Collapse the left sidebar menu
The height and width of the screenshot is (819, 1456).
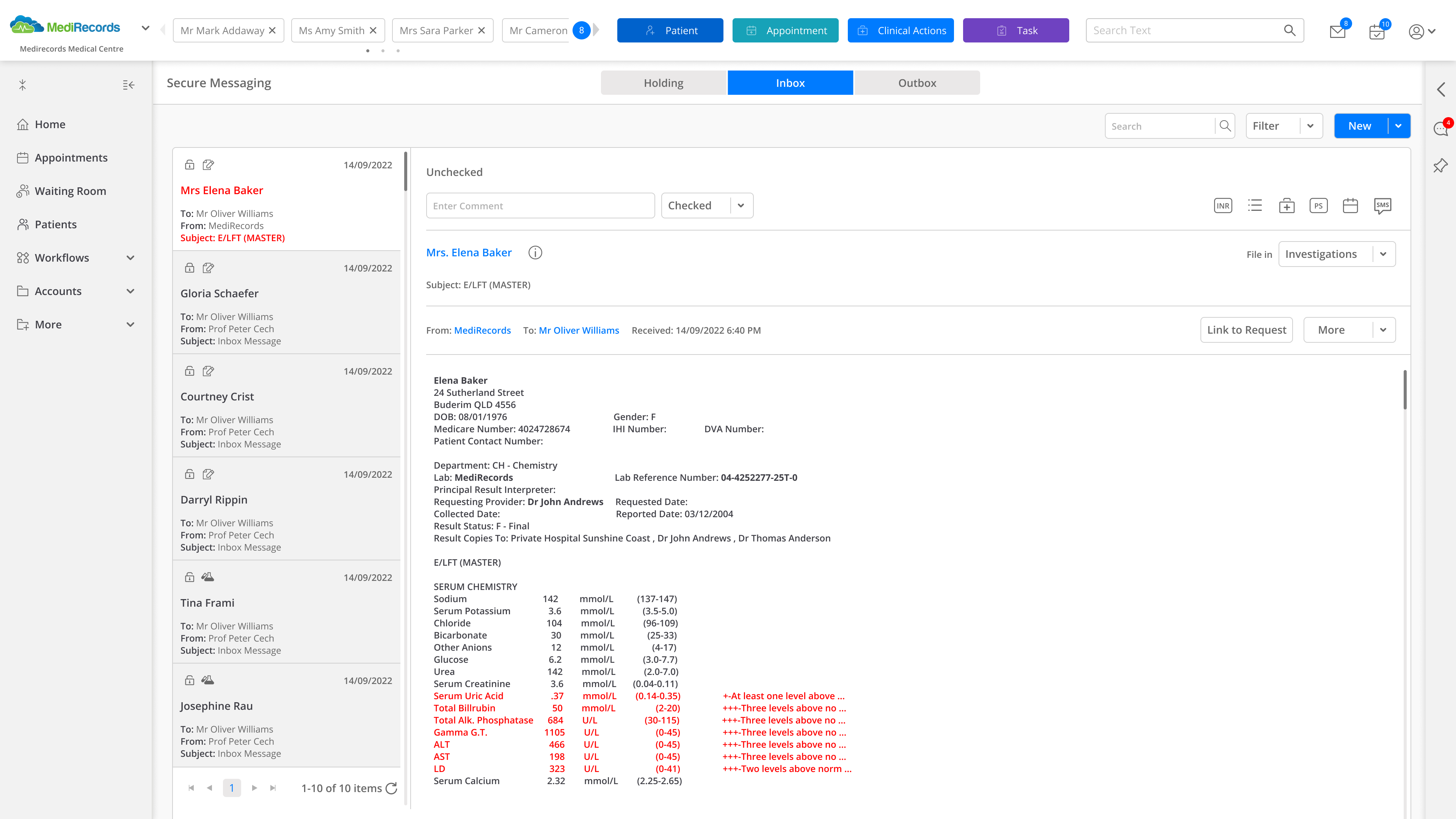[x=128, y=85]
